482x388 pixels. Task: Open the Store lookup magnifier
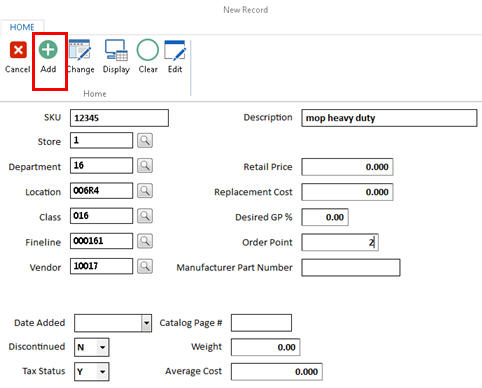click(x=145, y=140)
